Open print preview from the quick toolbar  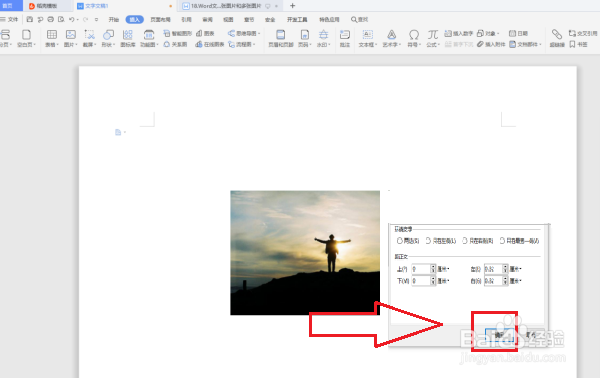pyautogui.click(x=61, y=19)
